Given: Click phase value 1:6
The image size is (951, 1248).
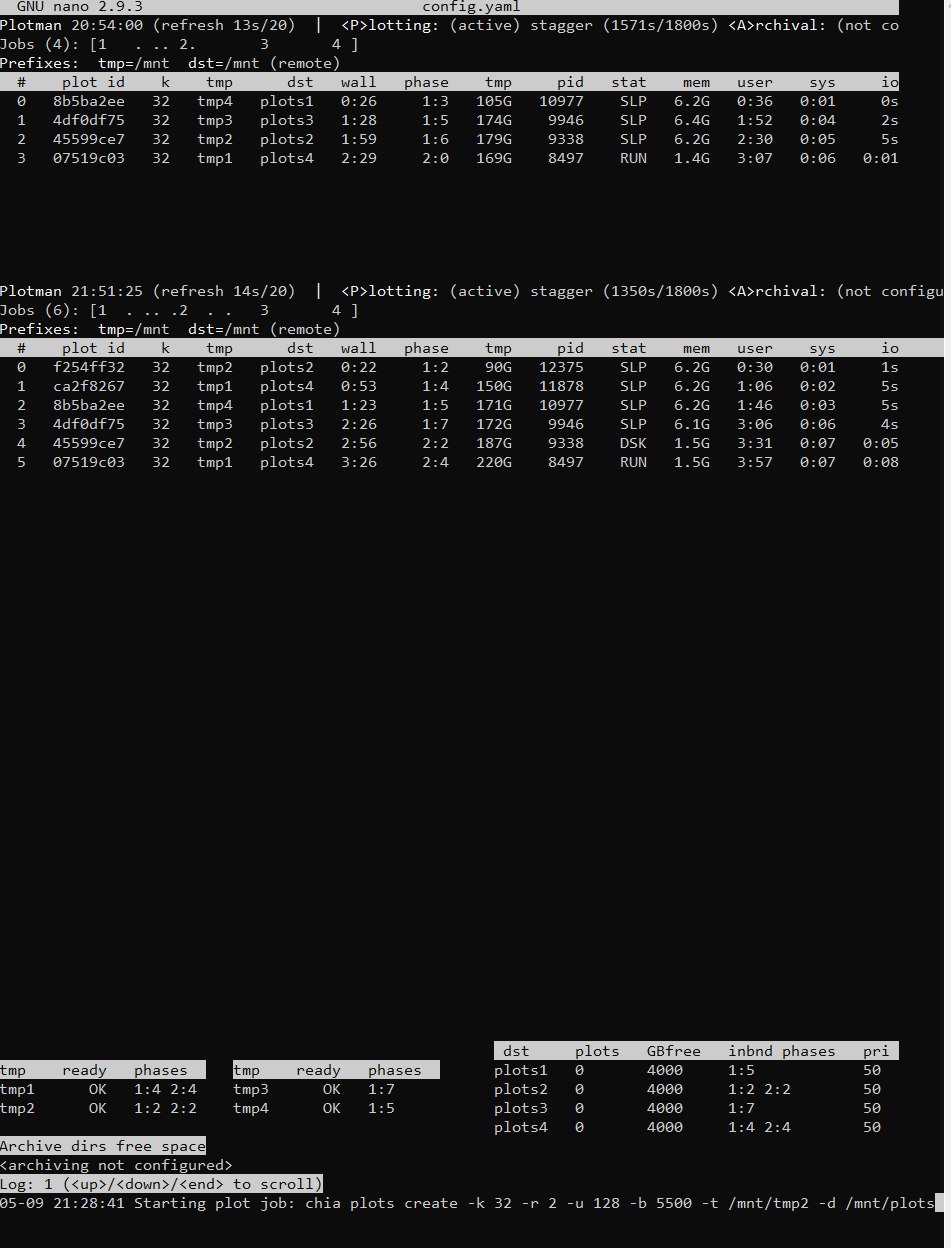Looking at the screenshot, I should [435, 139].
